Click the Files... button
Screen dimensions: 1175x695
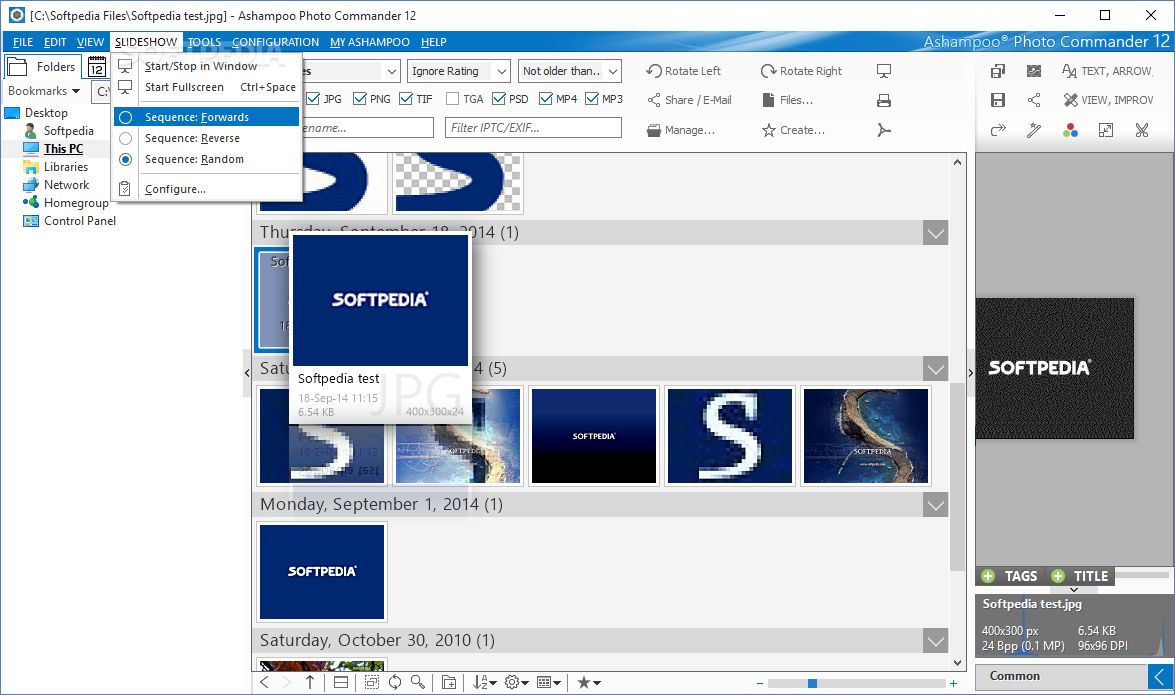pos(788,100)
